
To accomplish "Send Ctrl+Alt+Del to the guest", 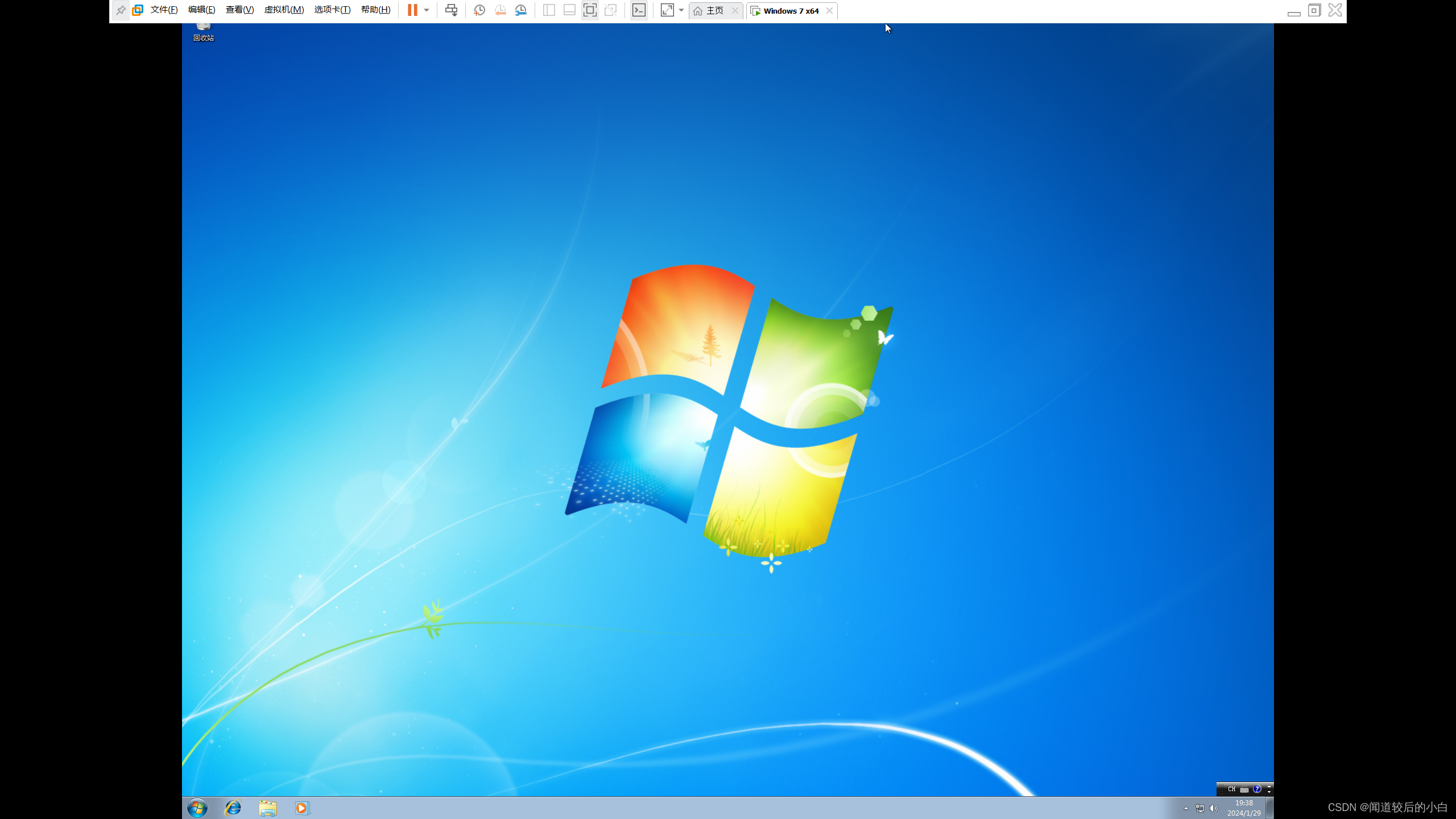I will coord(451,10).
